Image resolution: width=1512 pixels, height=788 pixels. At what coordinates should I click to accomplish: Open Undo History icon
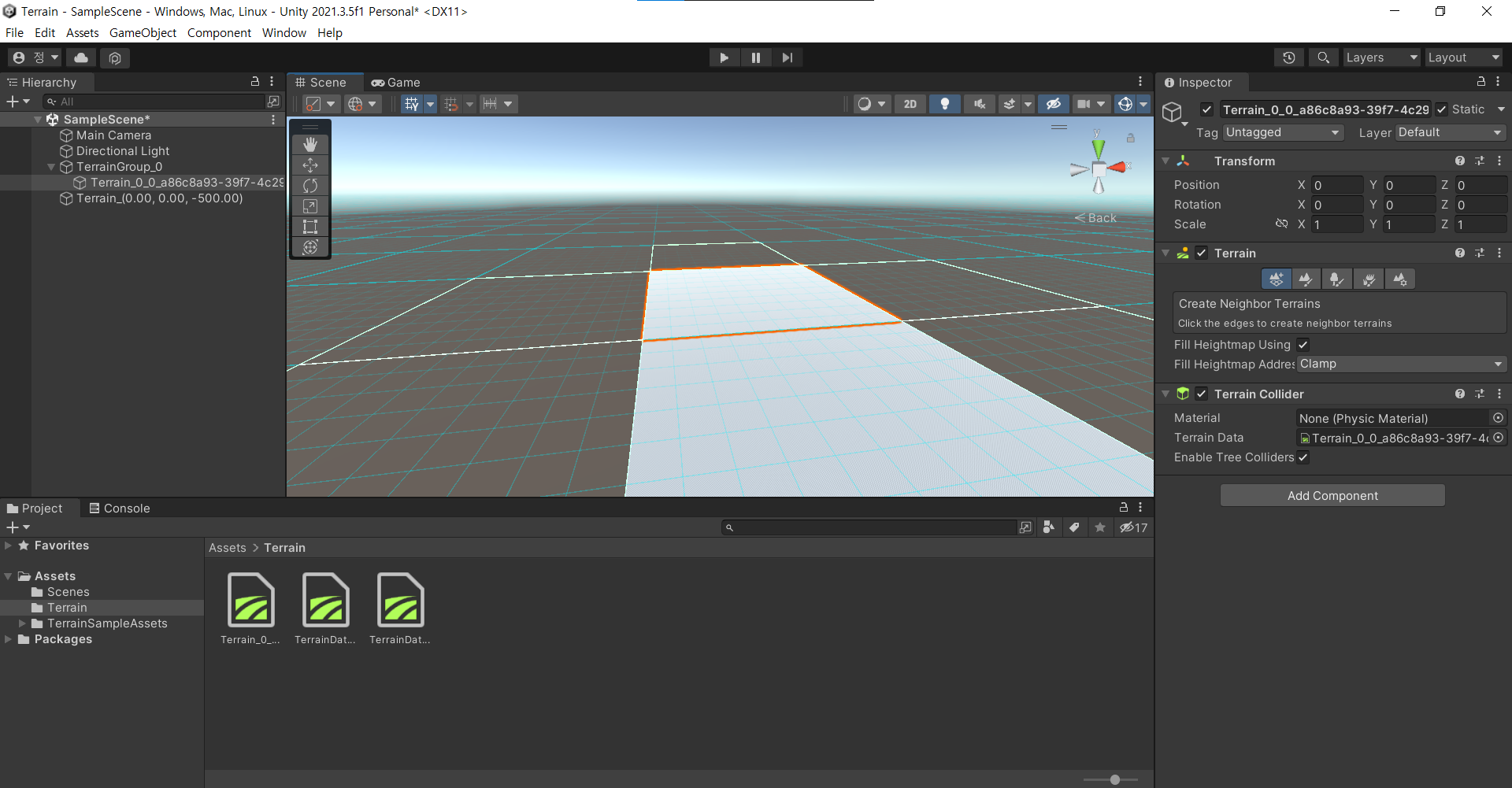point(1289,57)
